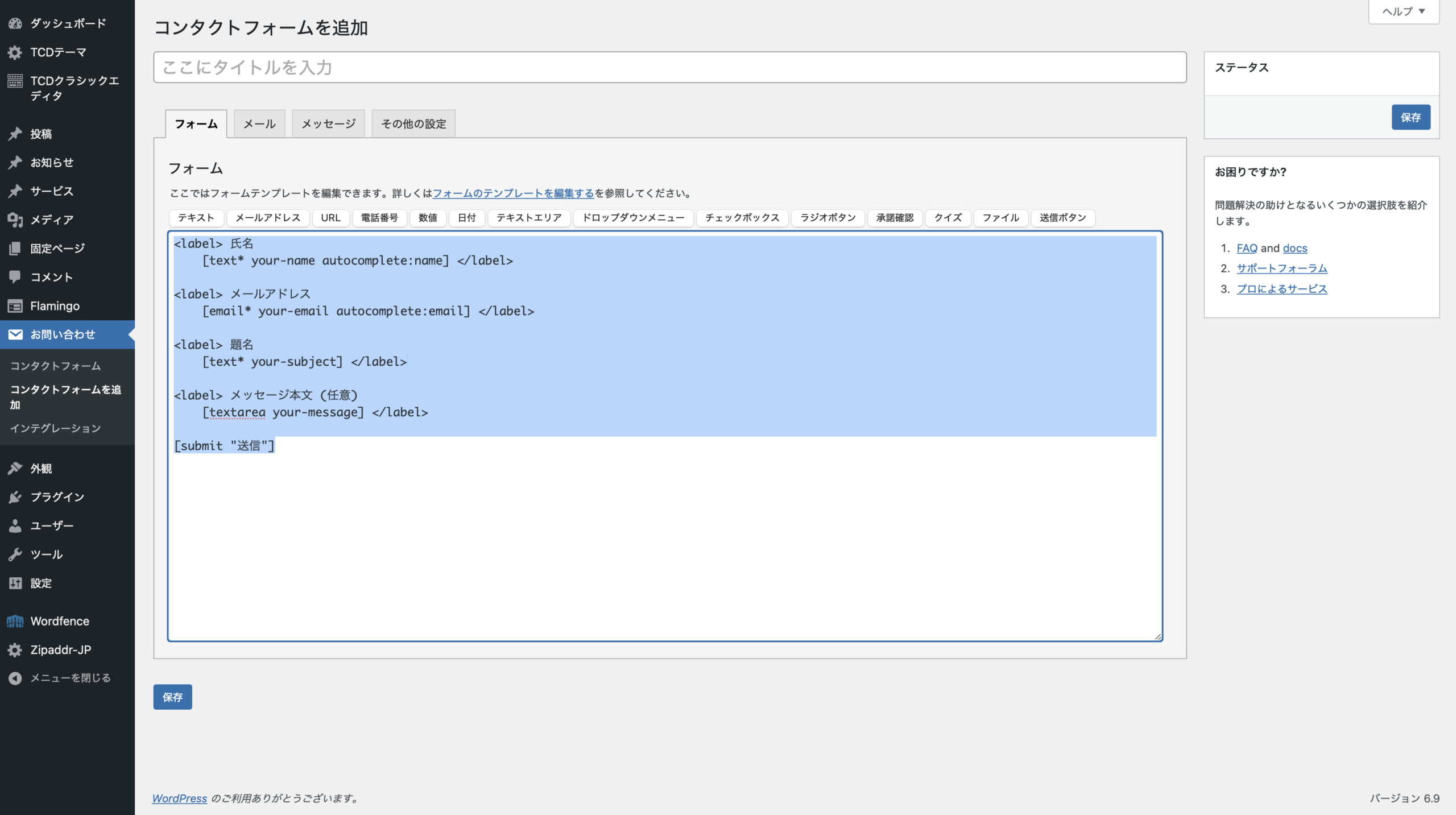This screenshot has width=1456, height=815.
Task: Click the form title input field
Action: coord(669,68)
